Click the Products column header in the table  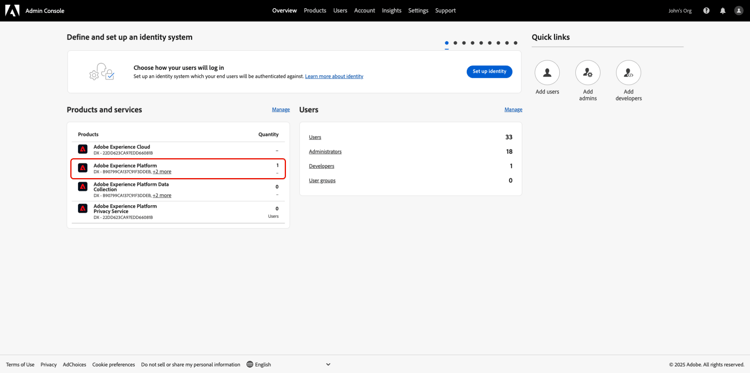tap(88, 134)
